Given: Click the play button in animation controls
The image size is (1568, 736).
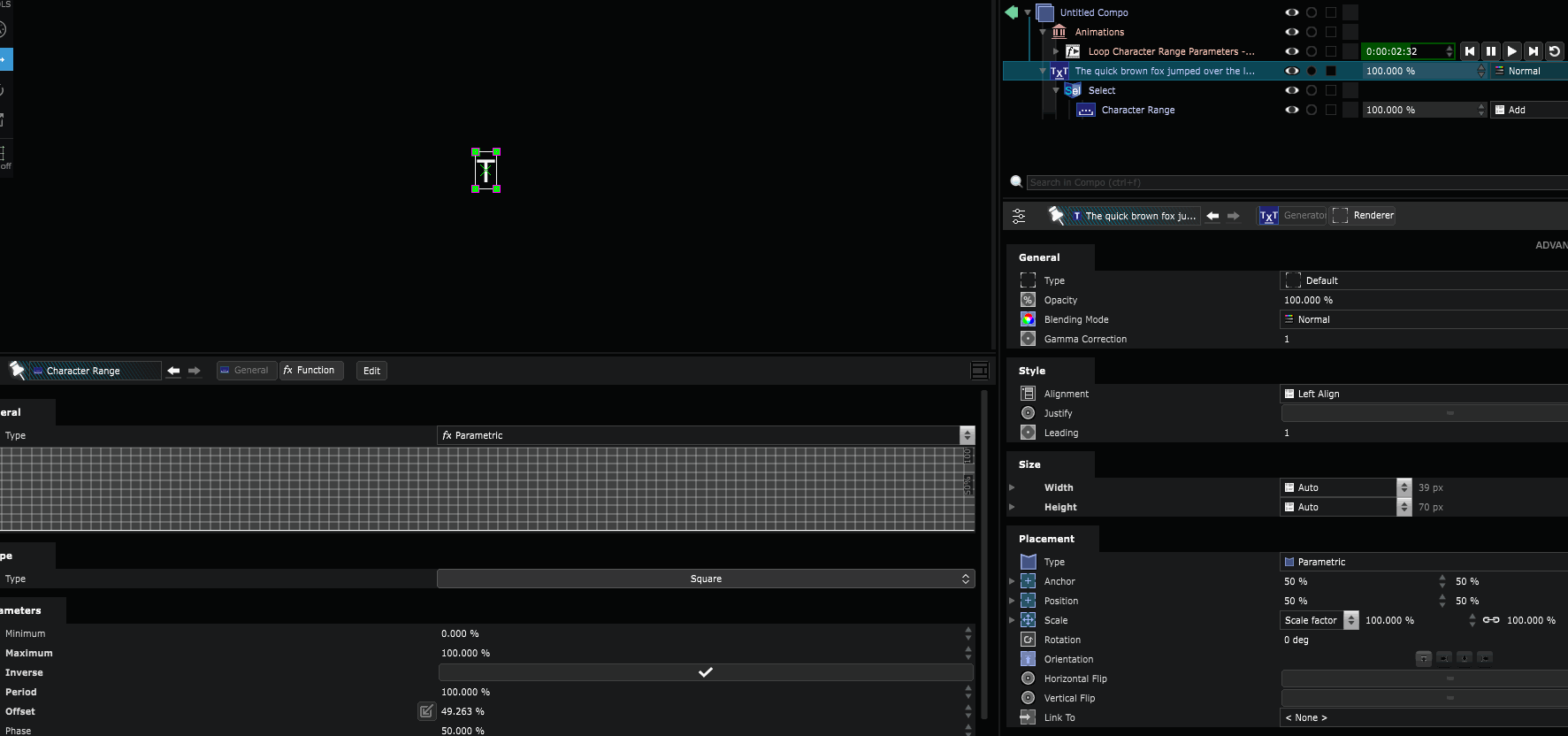Looking at the screenshot, I should [1512, 51].
